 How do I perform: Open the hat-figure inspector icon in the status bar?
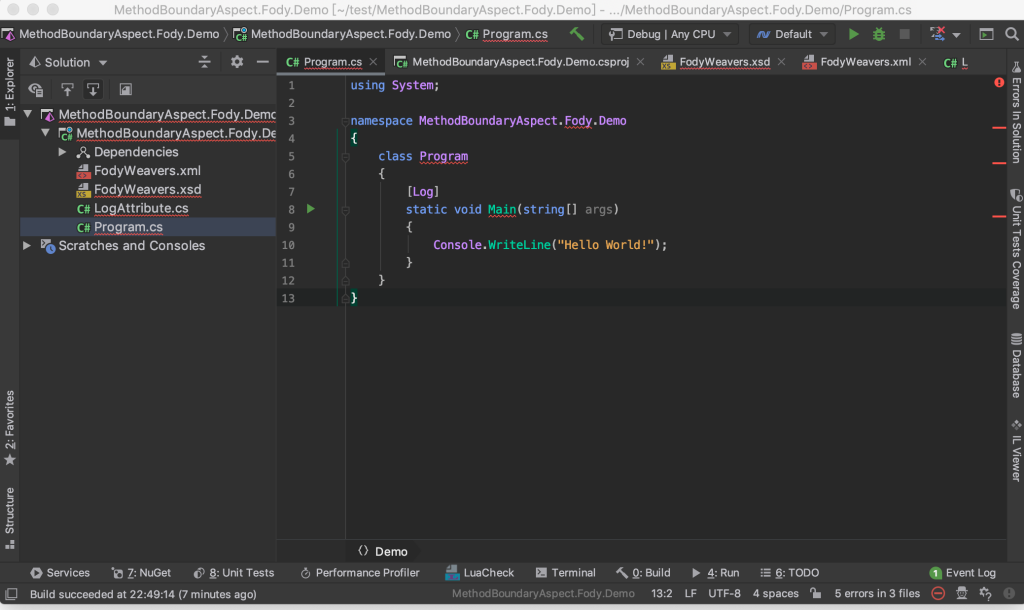click(x=961, y=594)
